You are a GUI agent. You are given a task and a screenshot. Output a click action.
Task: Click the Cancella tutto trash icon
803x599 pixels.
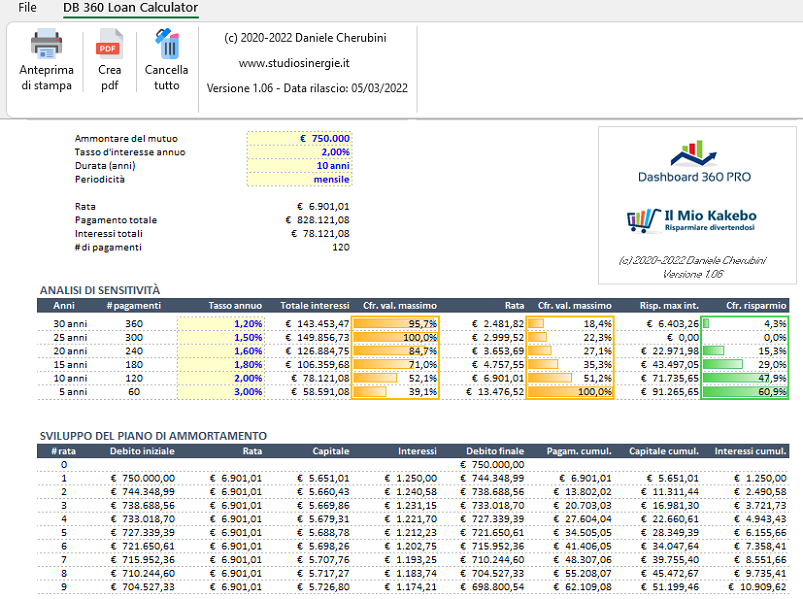pos(166,44)
